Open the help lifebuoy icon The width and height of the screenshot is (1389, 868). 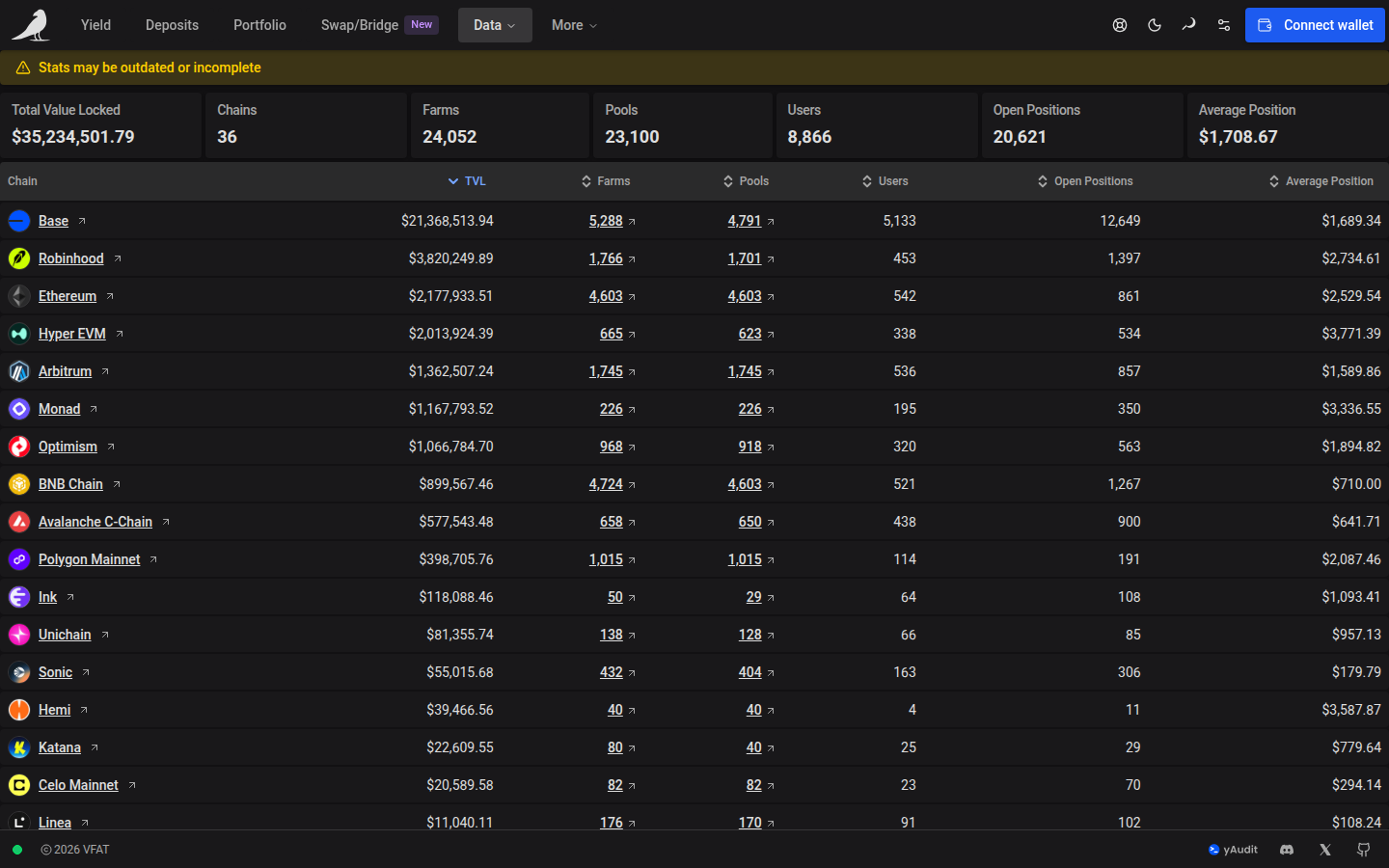coord(1120,25)
